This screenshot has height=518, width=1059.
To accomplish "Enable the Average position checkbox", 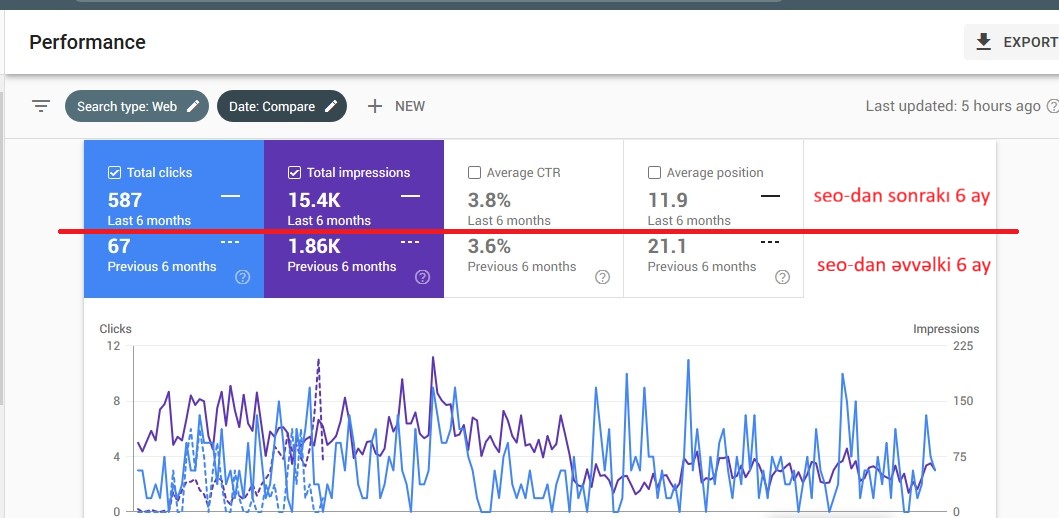I will tap(654, 173).
